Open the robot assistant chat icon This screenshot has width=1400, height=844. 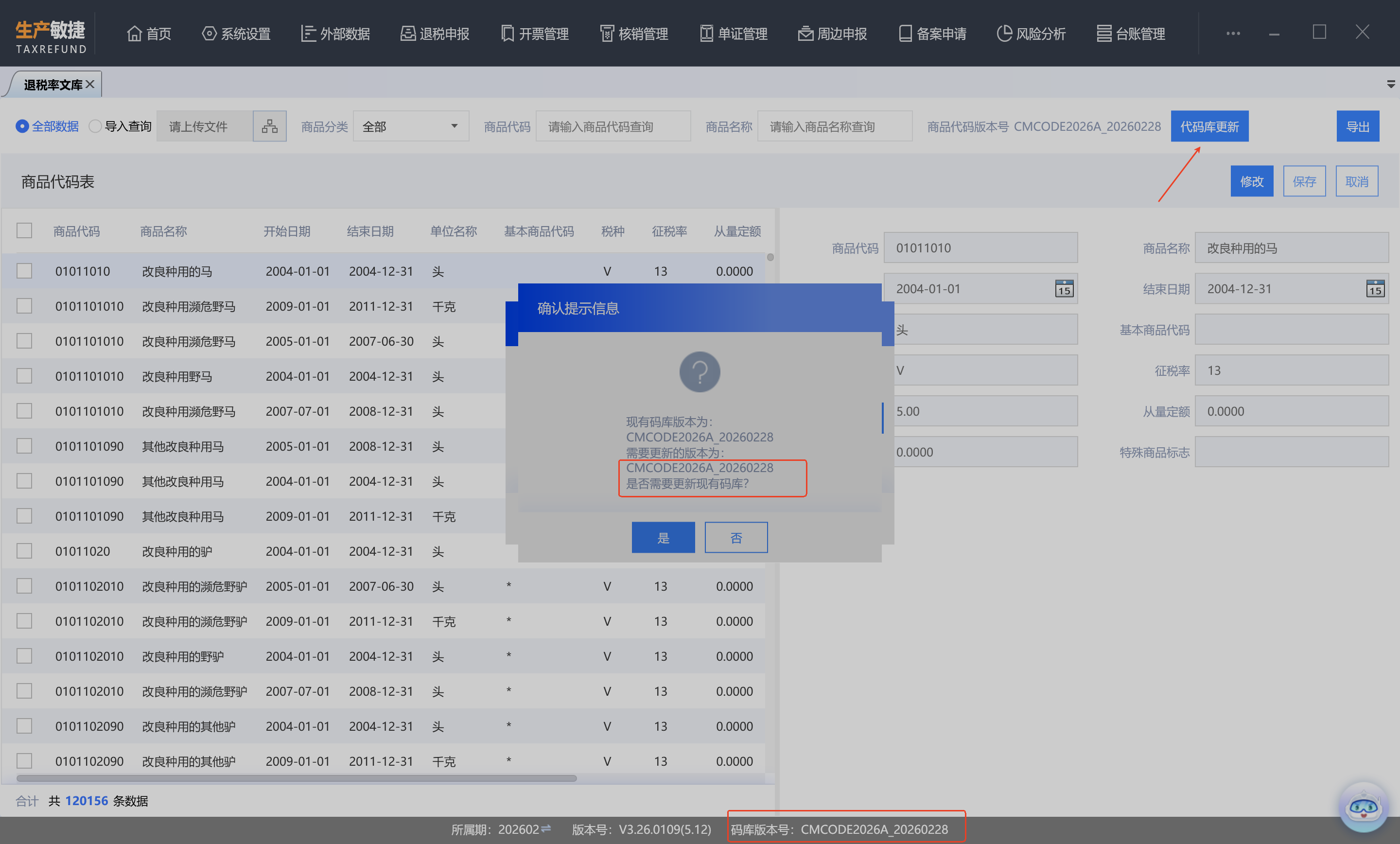point(1364,807)
